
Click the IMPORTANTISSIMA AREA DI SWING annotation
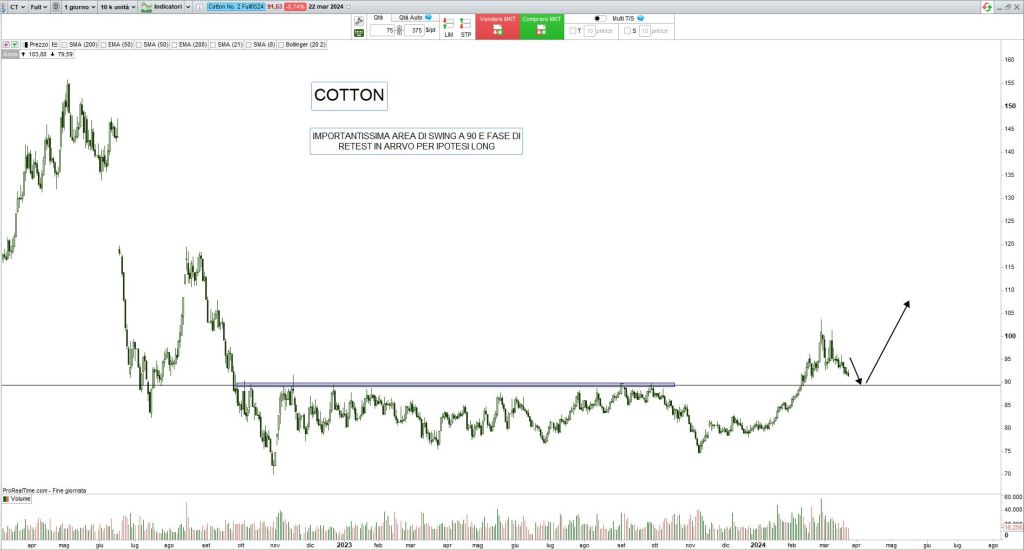(x=416, y=141)
